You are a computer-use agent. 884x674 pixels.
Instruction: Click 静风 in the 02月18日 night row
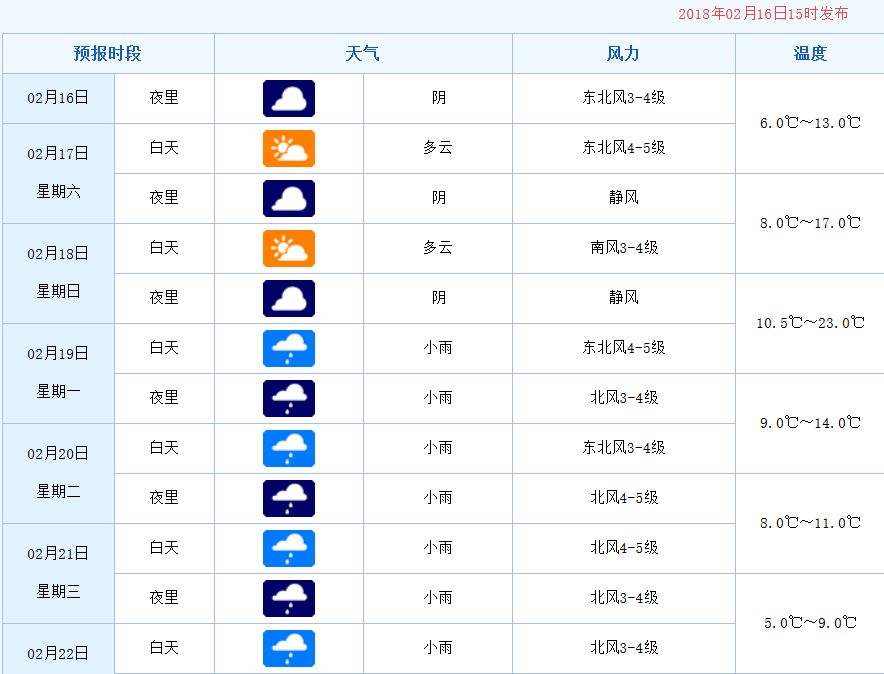point(624,297)
